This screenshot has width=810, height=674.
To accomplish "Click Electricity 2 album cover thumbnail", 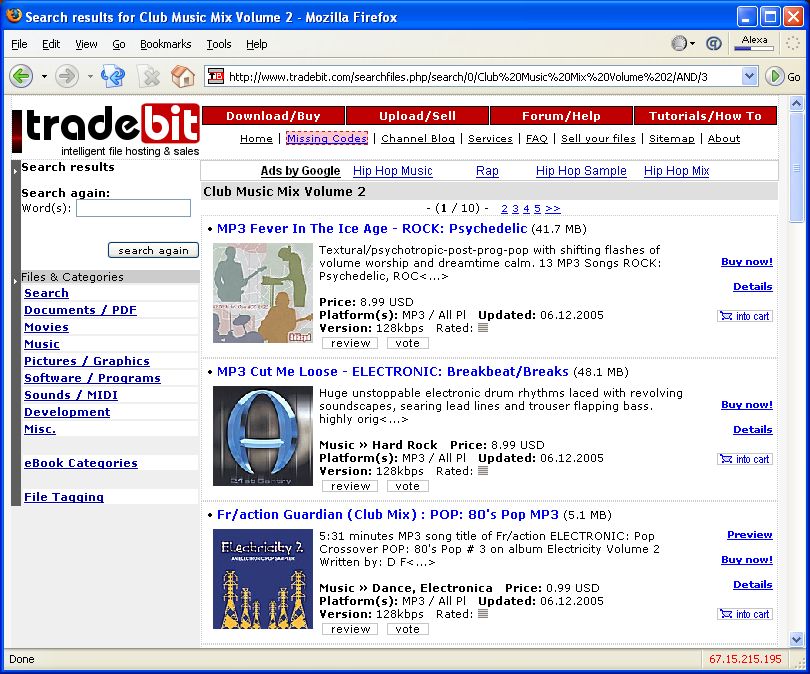I will [x=263, y=579].
